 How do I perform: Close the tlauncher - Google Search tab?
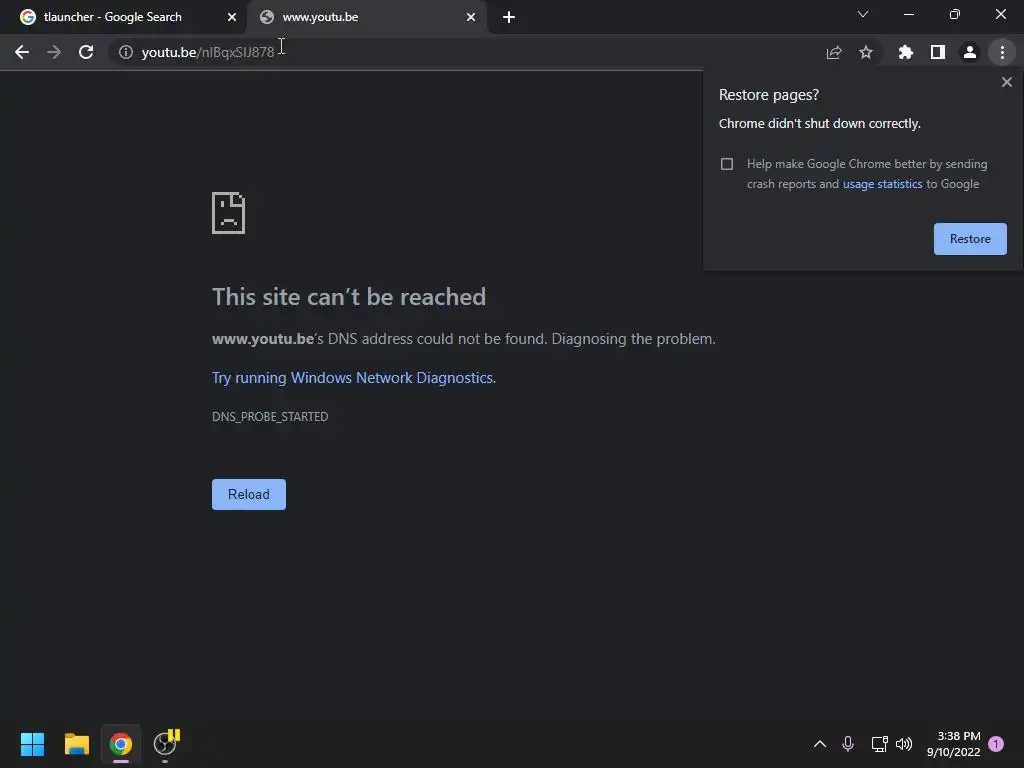pyautogui.click(x=232, y=17)
